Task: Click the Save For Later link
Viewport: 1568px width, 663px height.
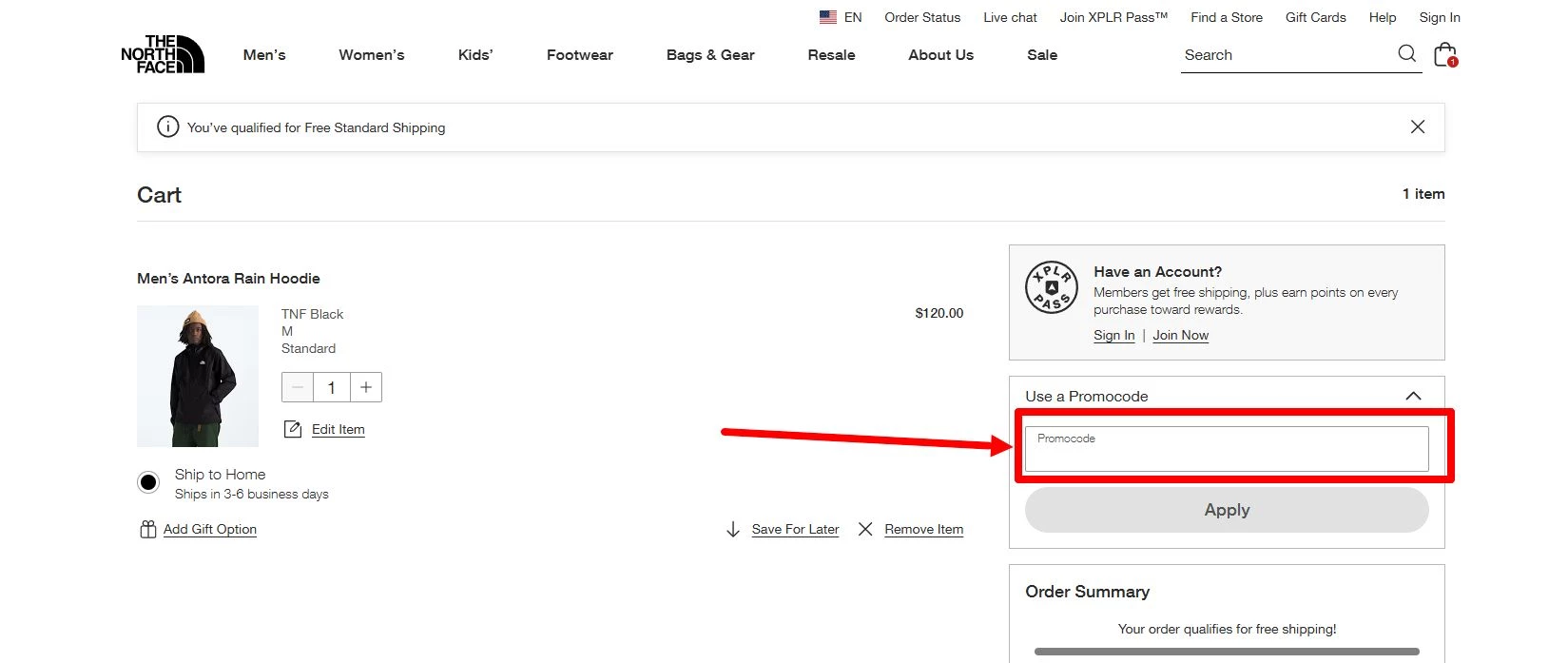Action: coord(795,530)
